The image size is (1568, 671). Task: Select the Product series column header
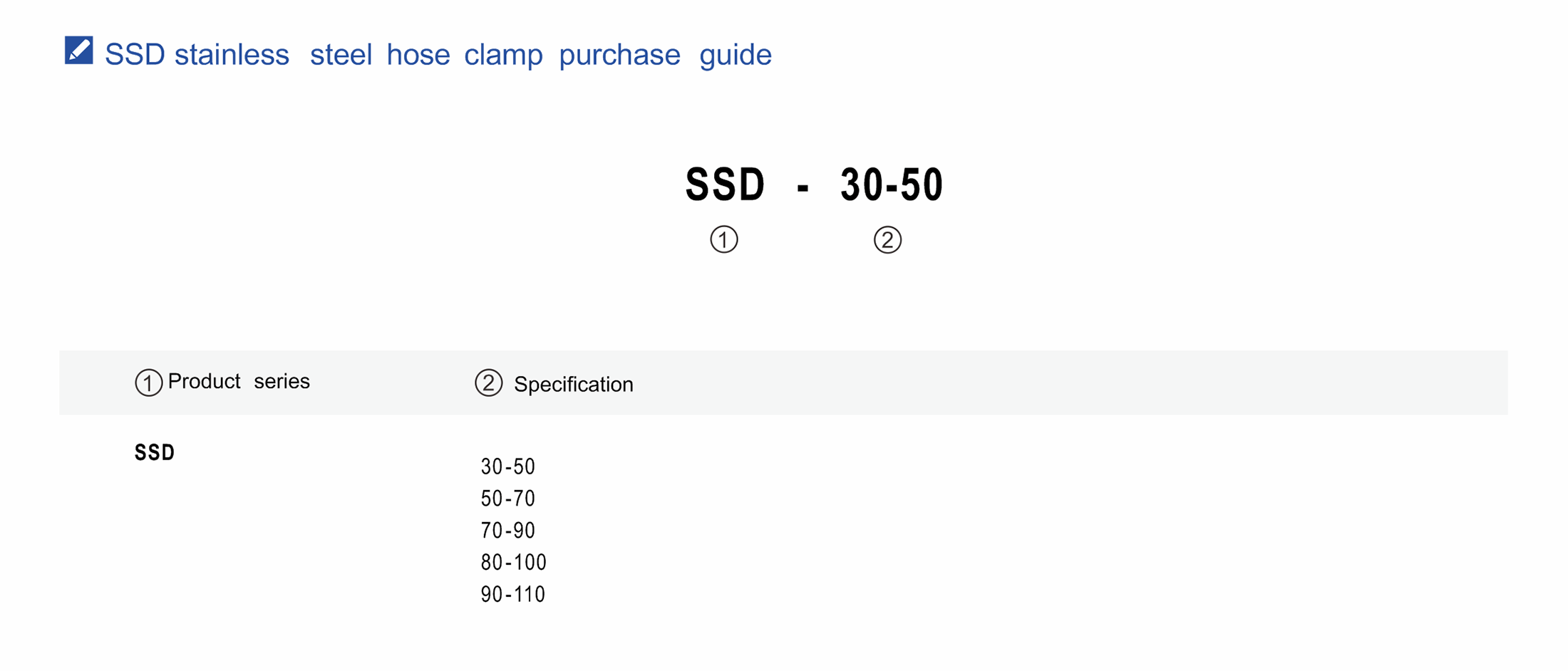[x=239, y=382]
